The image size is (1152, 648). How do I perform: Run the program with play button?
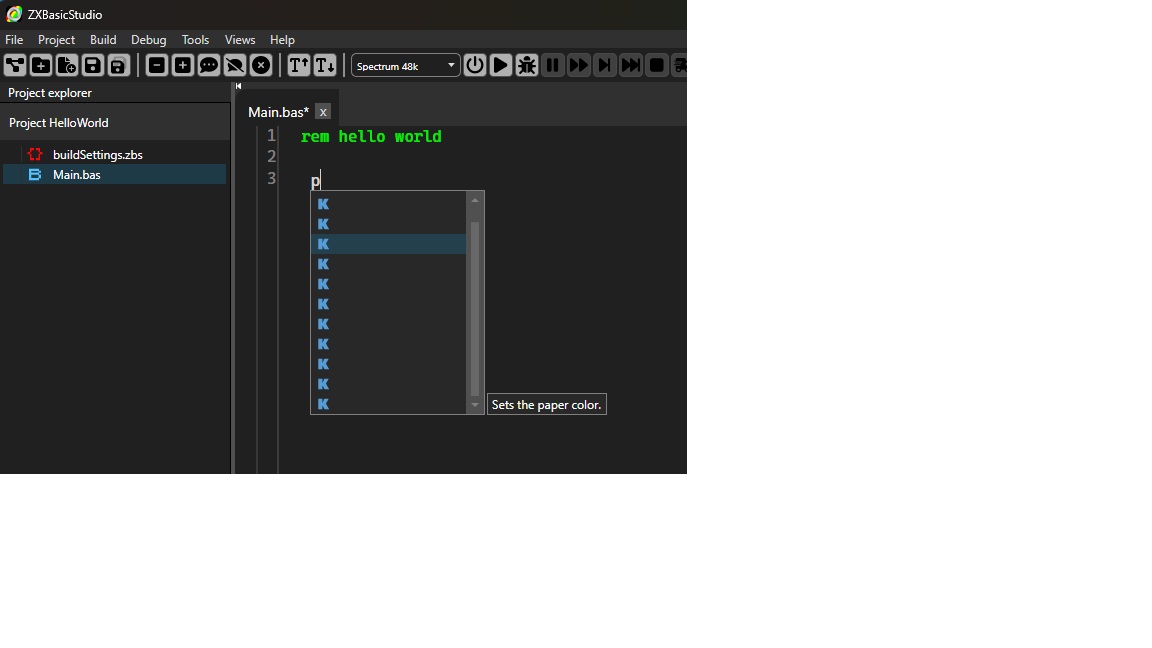click(x=501, y=66)
